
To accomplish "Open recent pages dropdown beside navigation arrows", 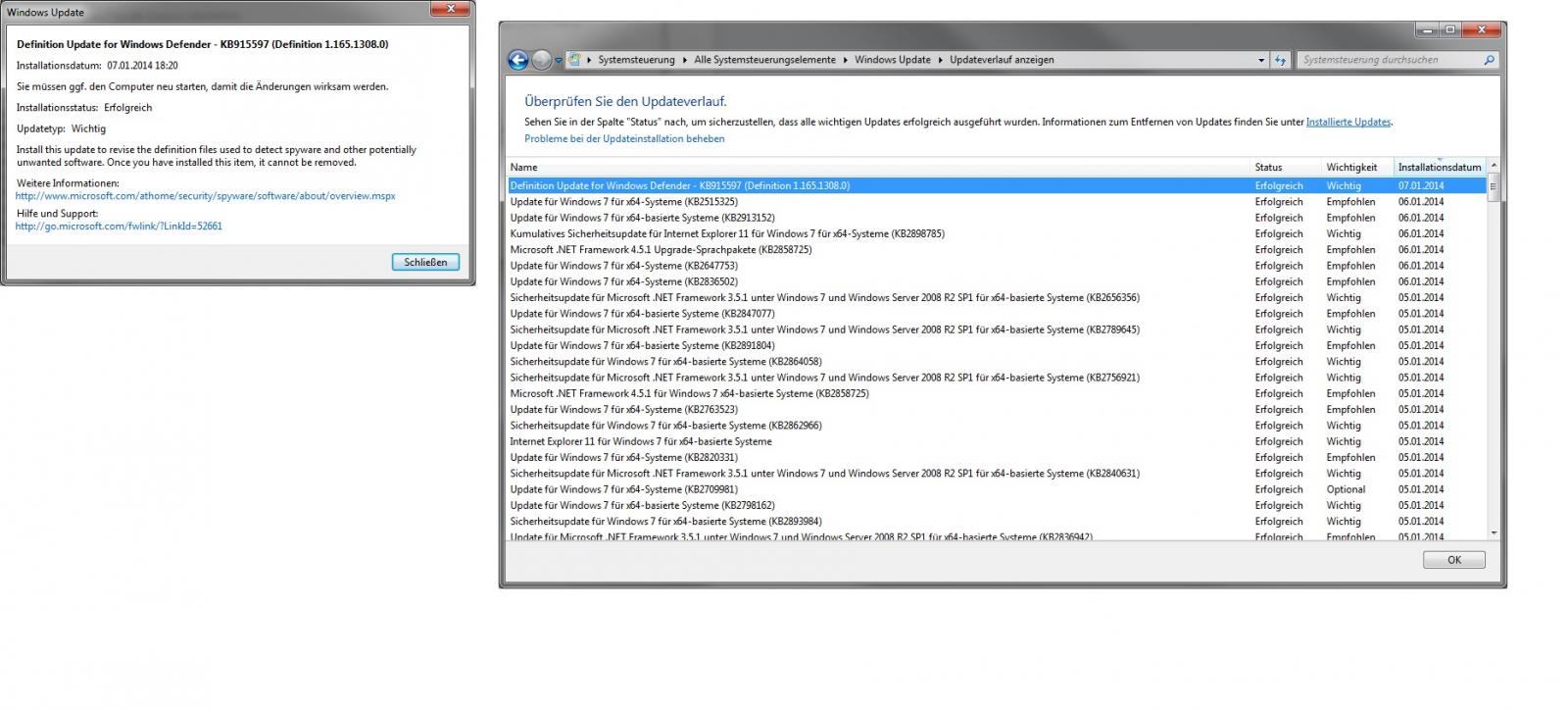I will pos(559,61).
